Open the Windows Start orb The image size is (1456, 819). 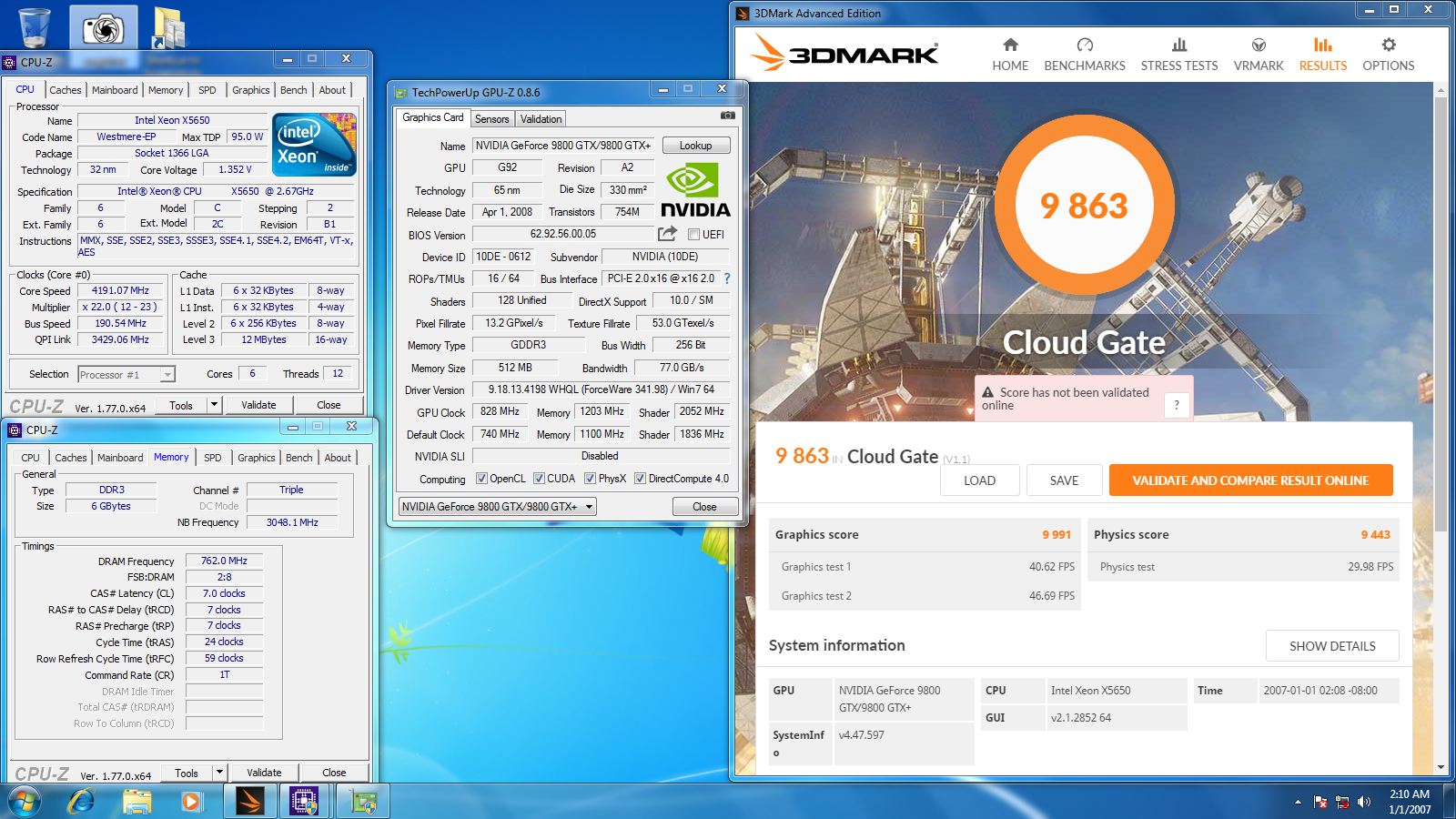click(x=25, y=802)
